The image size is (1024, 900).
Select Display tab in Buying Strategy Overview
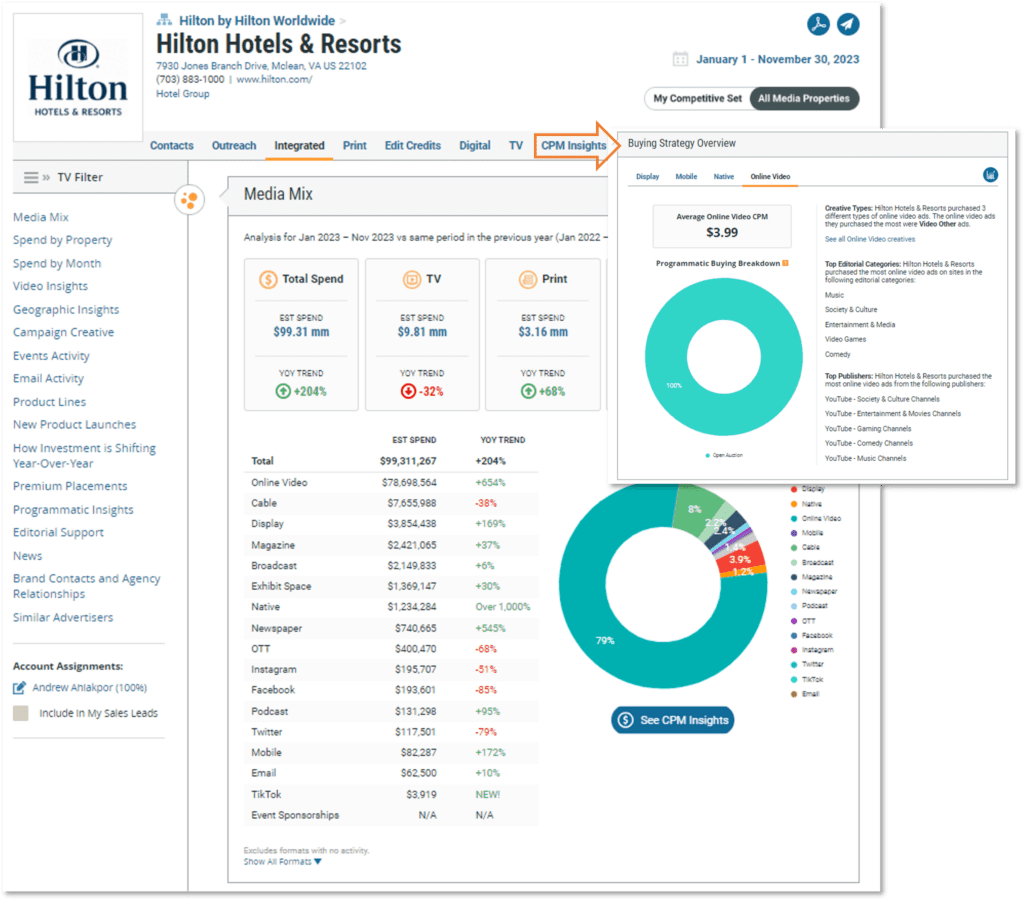pyautogui.click(x=647, y=176)
